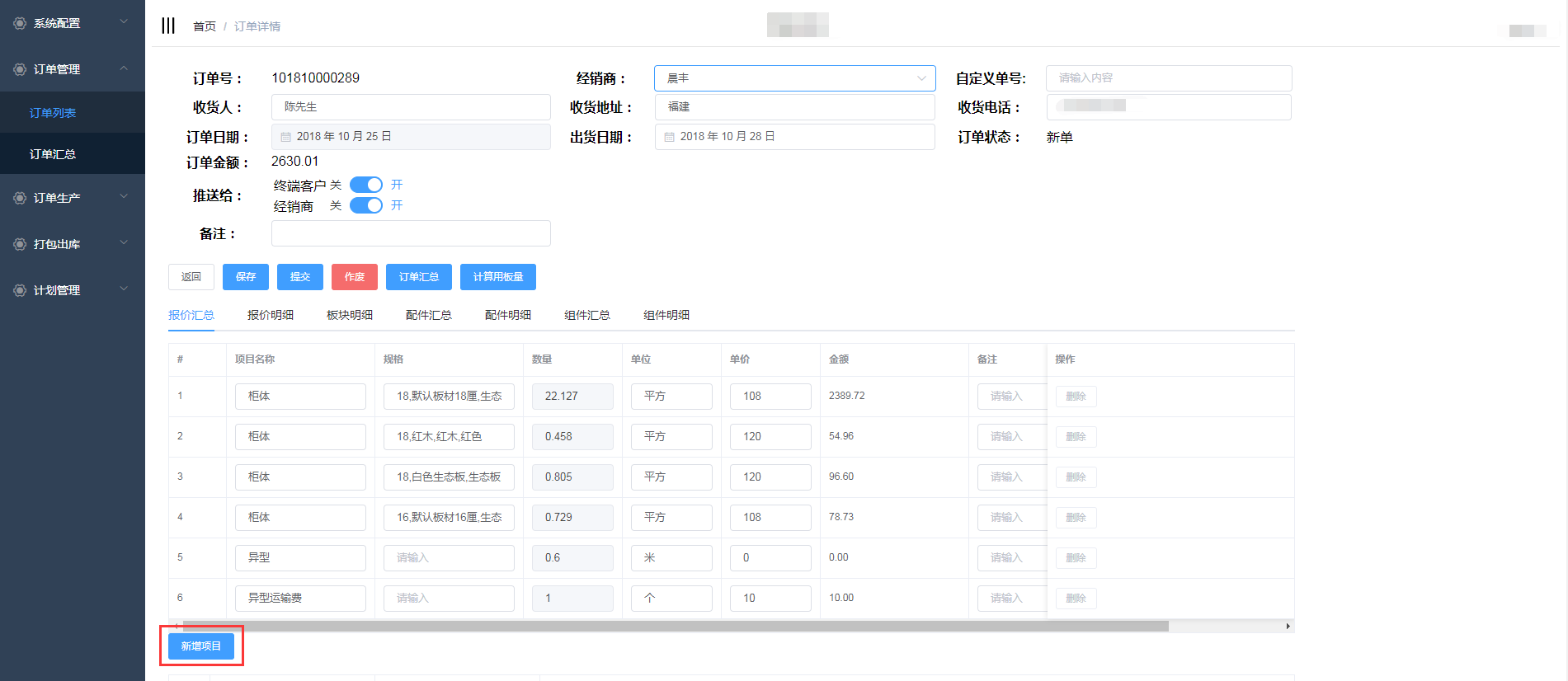This screenshot has width=1568, height=681.
Task: Delete row 1 using 删除 button
Action: tap(1076, 397)
